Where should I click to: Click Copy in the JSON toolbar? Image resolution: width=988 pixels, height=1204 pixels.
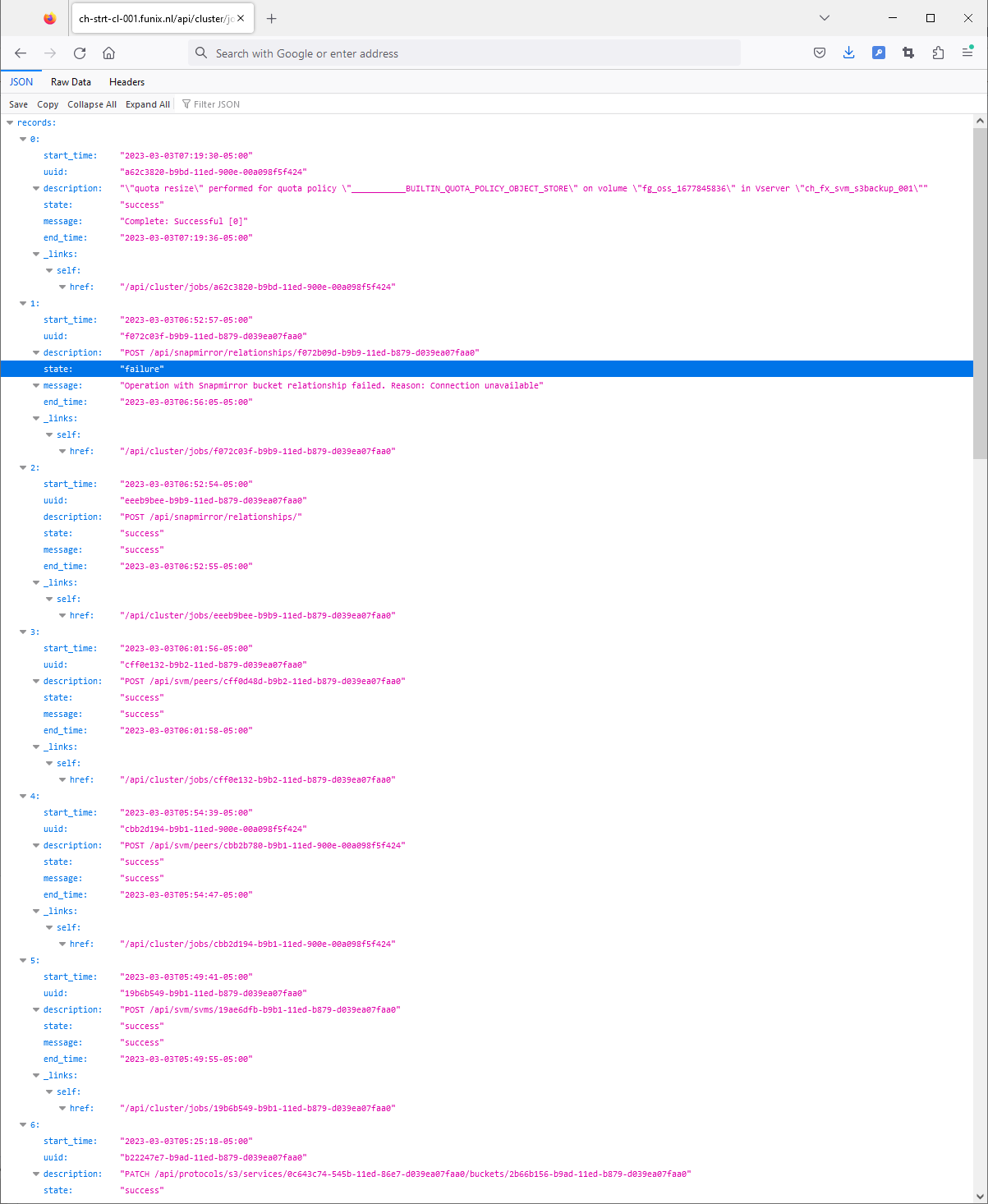pos(48,104)
